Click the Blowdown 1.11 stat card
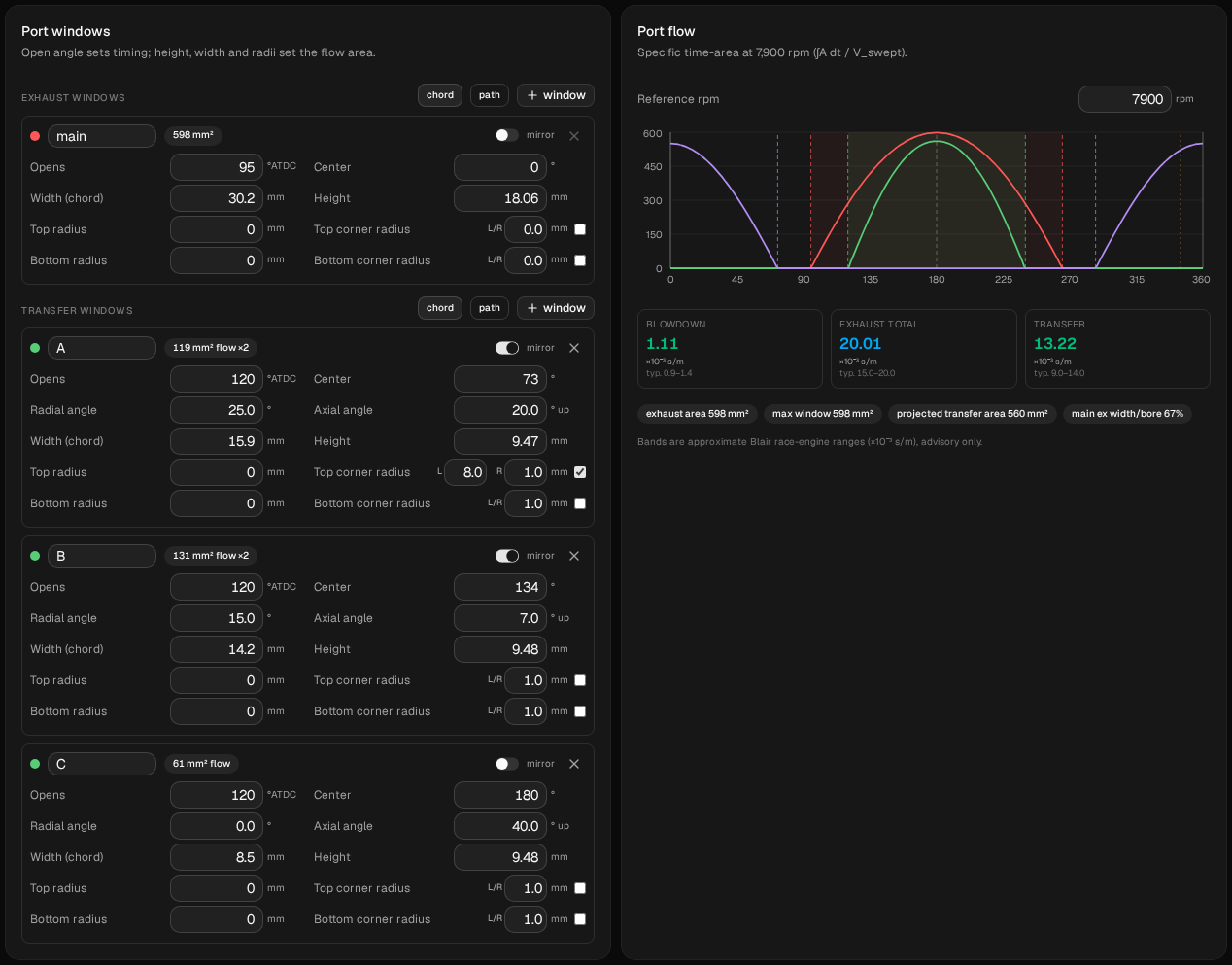Viewport: 1232px width, 965px height. [x=730, y=349]
